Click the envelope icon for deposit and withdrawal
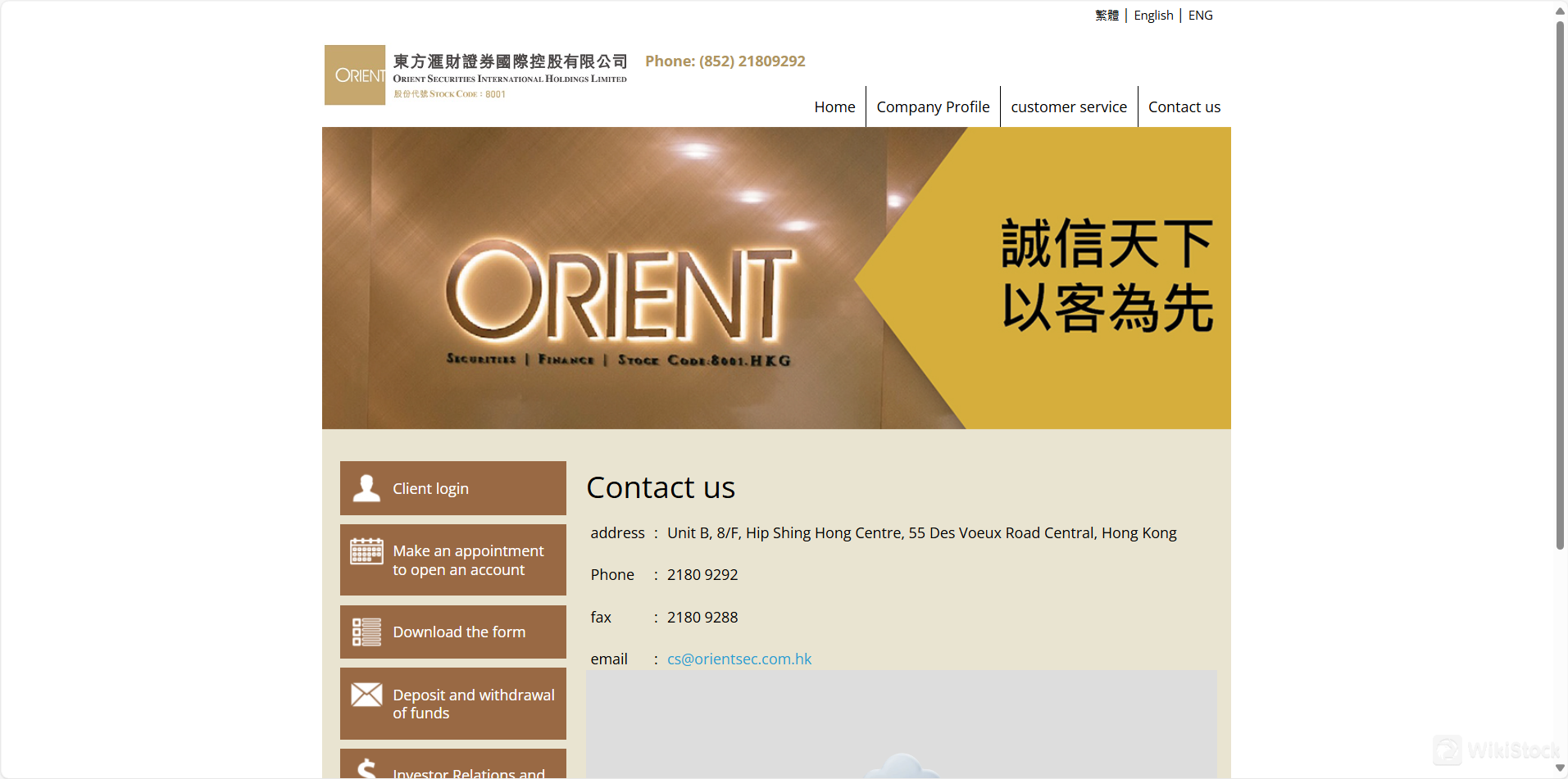The width and height of the screenshot is (1568, 779). click(366, 695)
